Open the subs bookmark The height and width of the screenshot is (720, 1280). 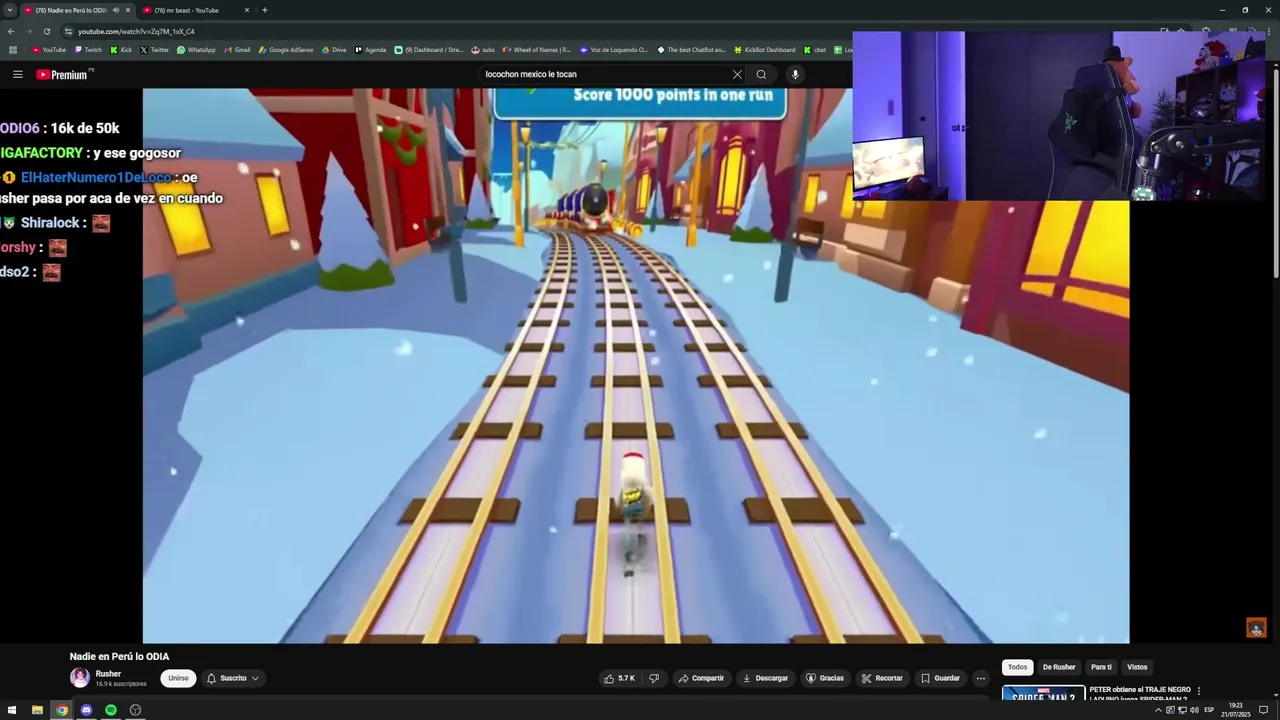pyautogui.click(x=483, y=49)
